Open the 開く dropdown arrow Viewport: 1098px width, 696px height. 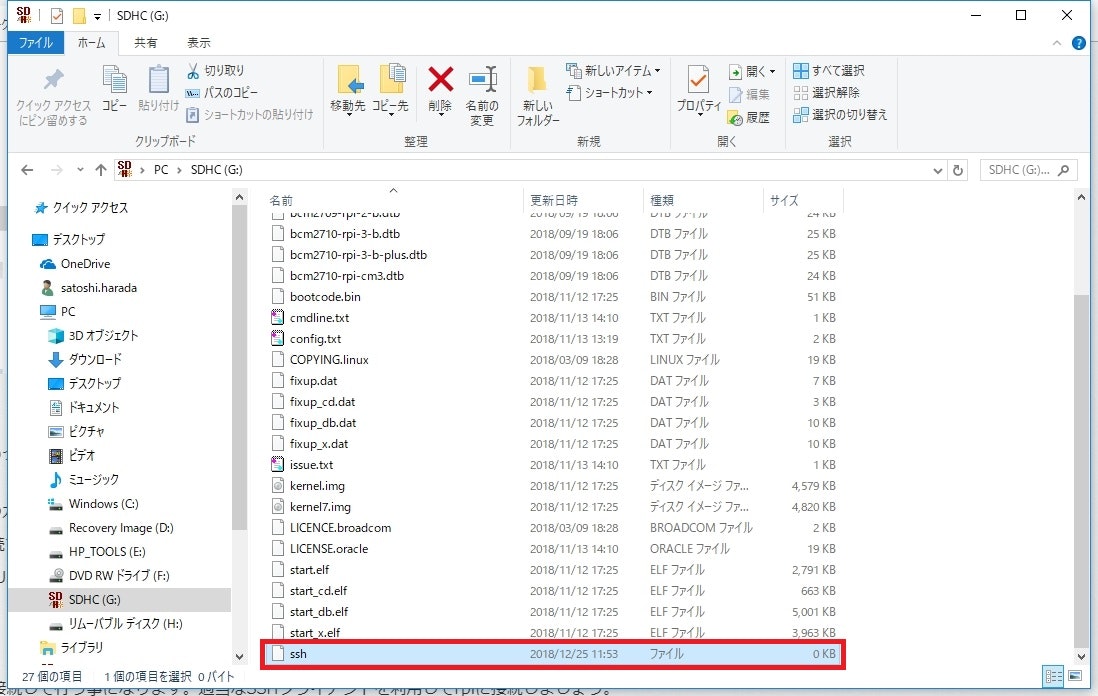click(772, 71)
